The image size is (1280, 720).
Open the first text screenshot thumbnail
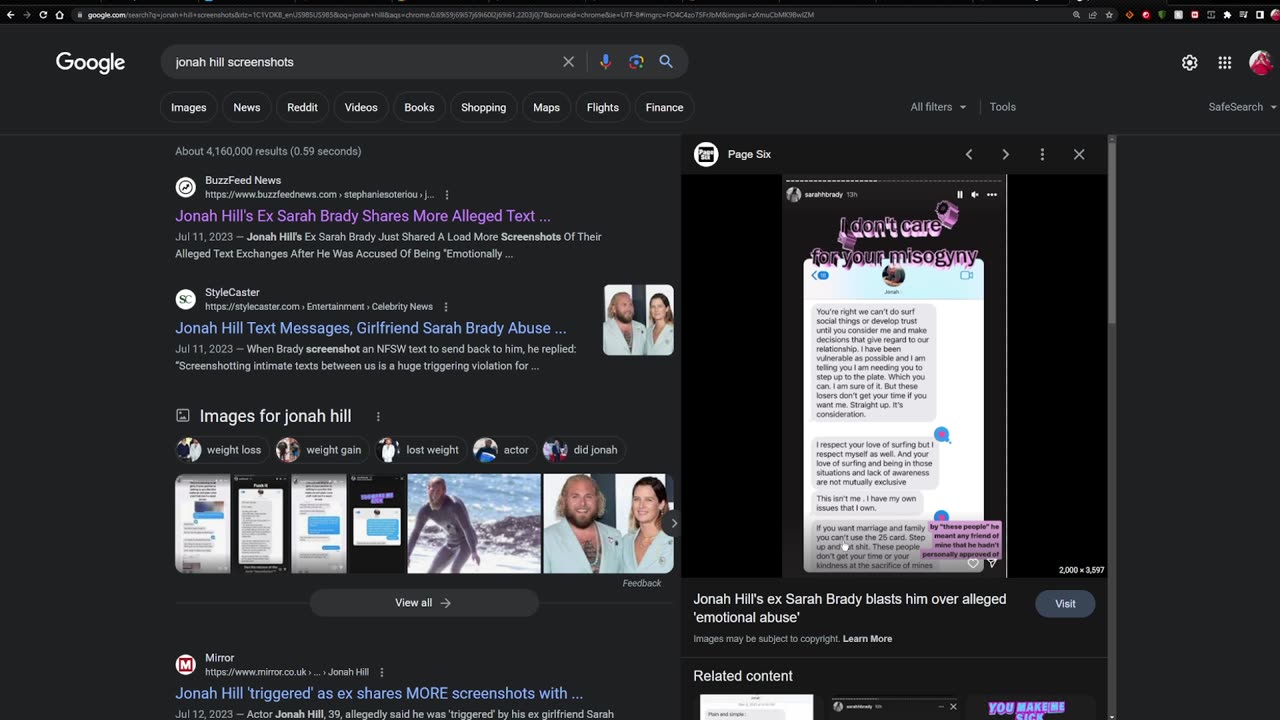[x=202, y=523]
